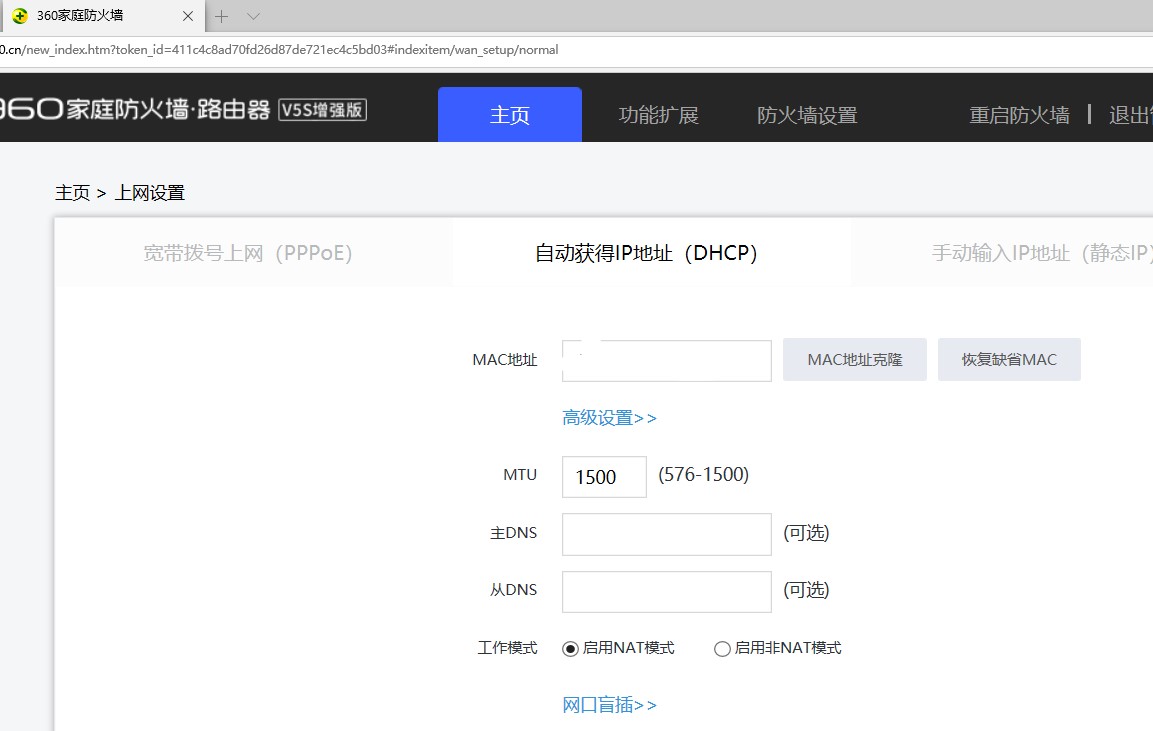Click the 从DNS input field

(x=667, y=591)
